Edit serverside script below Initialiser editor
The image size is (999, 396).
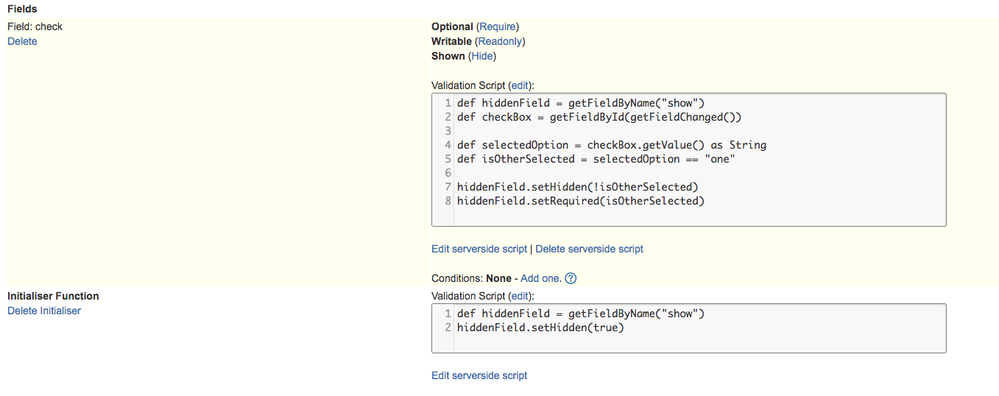point(479,375)
